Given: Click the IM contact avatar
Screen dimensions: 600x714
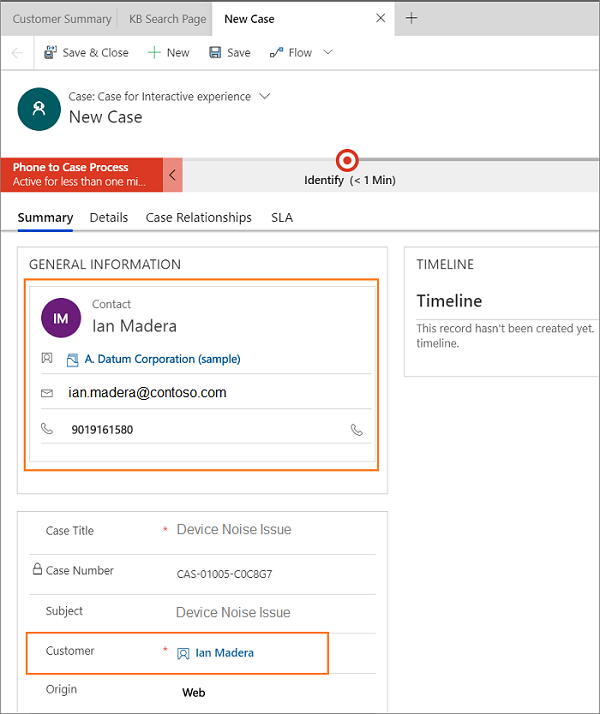Looking at the screenshot, I should click(x=61, y=318).
